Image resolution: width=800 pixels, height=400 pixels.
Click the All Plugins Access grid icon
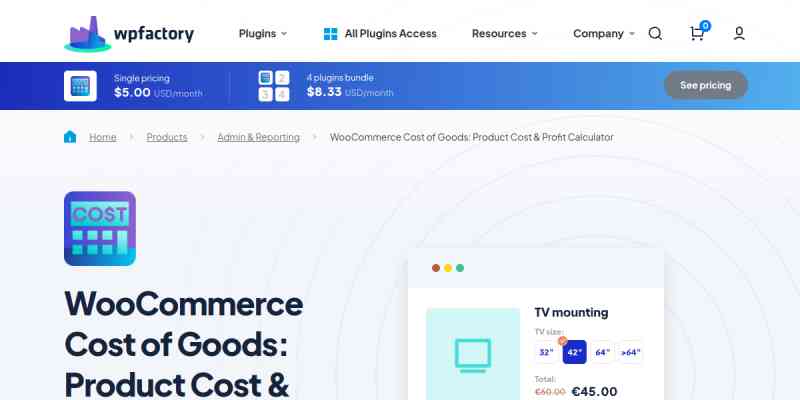[331, 34]
